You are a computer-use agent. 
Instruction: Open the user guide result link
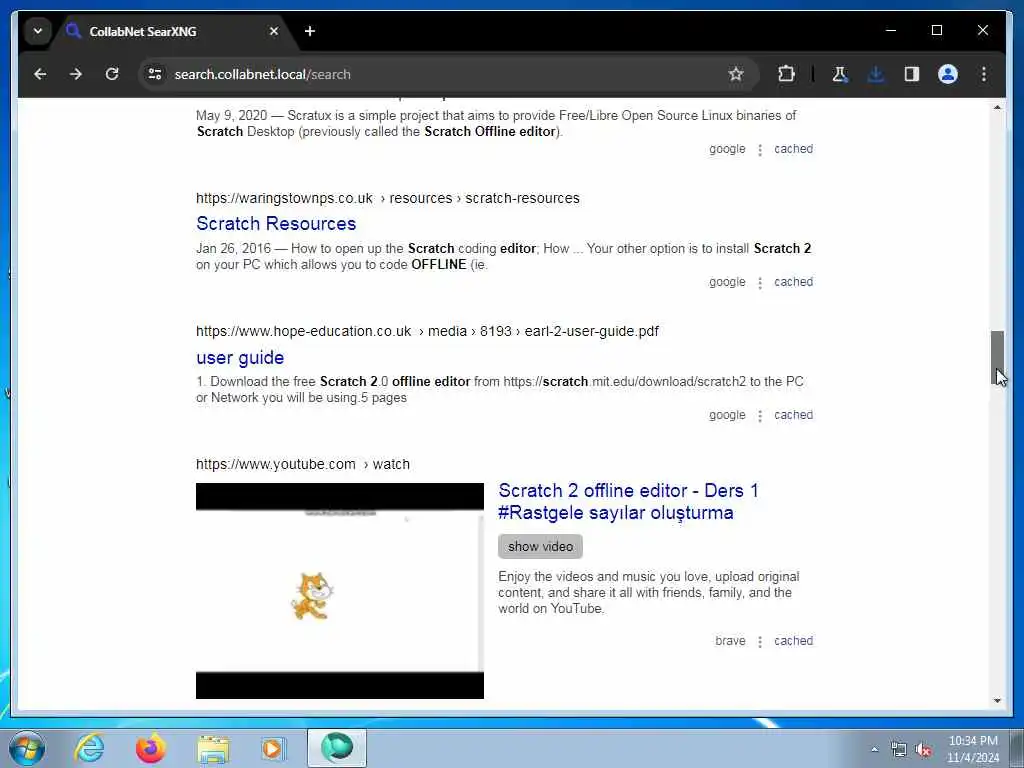[x=240, y=357]
